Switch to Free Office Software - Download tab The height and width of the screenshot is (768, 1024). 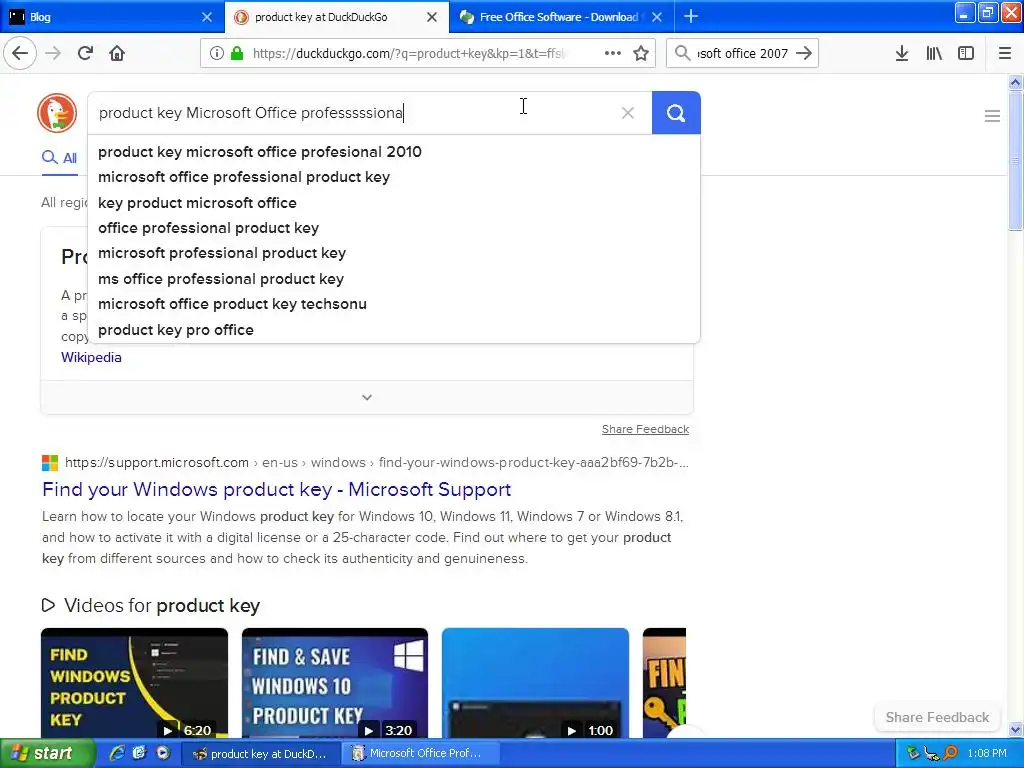pyautogui.click(x=561, y=17)
